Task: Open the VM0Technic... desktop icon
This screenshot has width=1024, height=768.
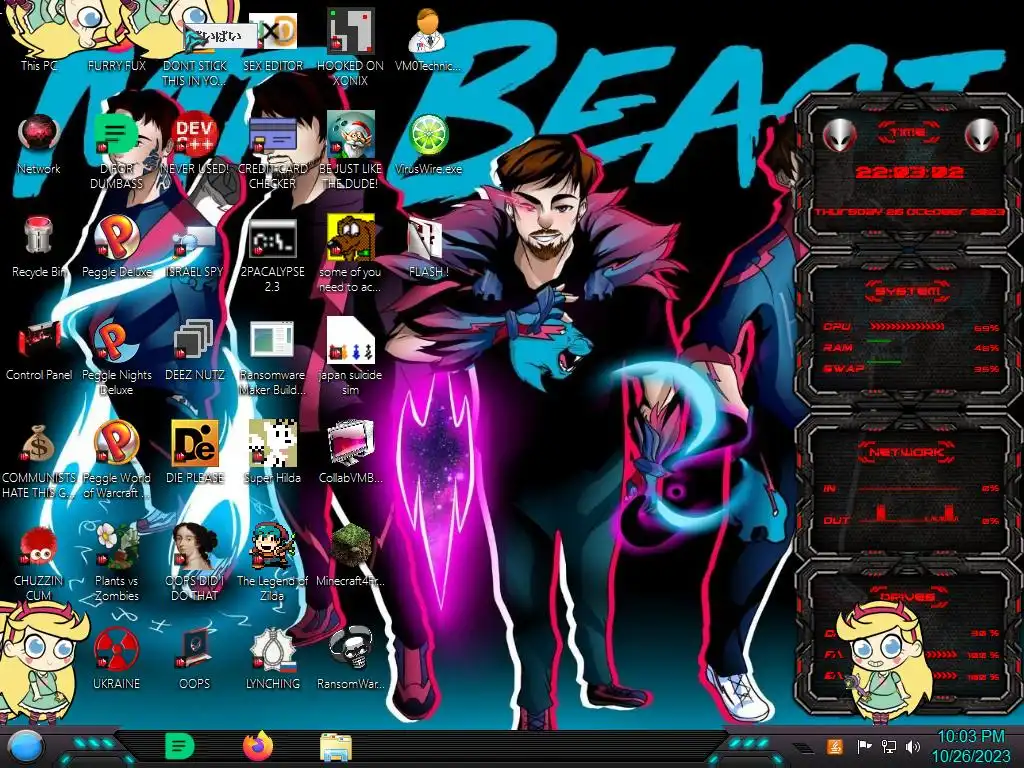Action: click(x=428, y=39)
